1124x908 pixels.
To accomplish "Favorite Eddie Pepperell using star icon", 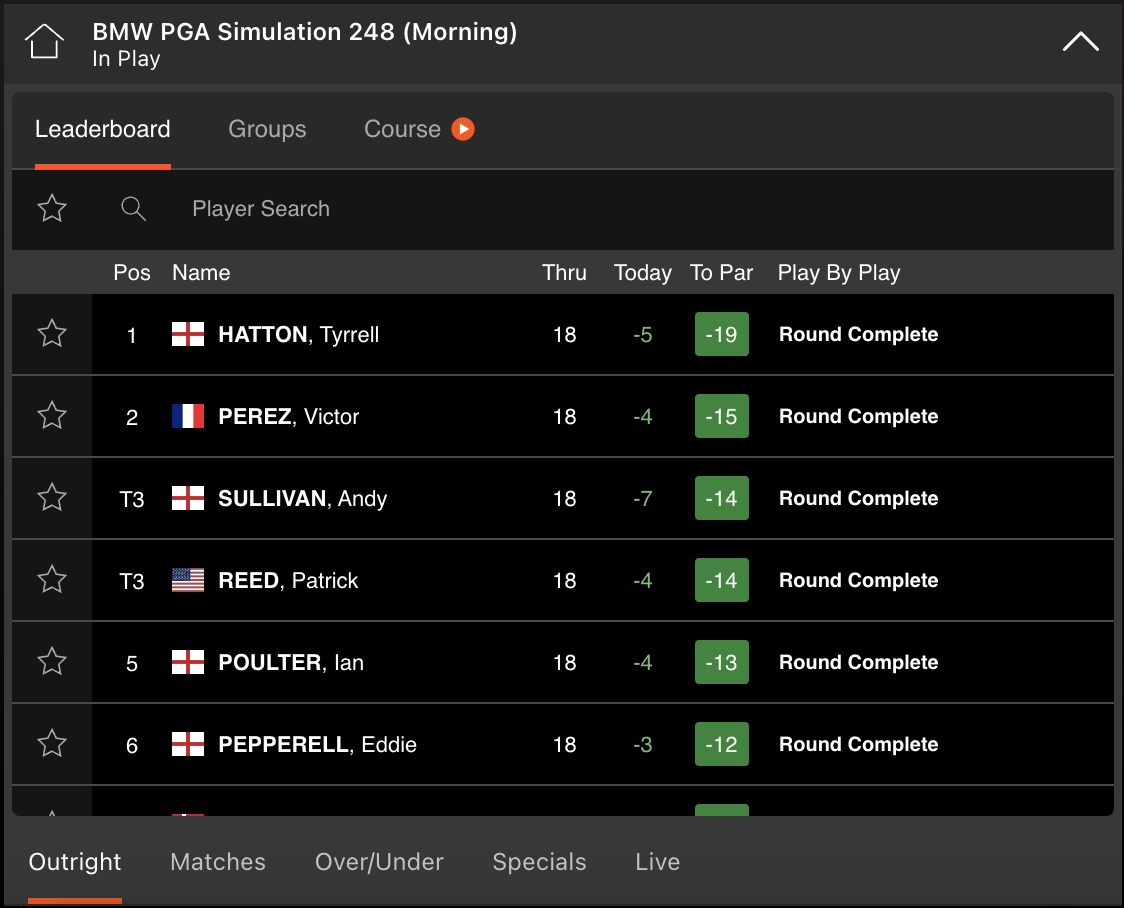I will click(x=52, y=744).
